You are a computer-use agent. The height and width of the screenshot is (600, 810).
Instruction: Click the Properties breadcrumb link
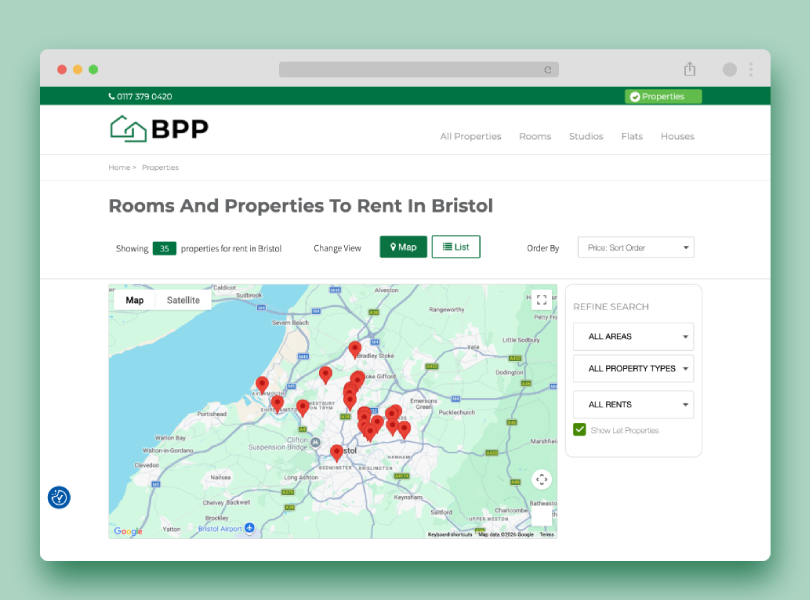[x=160, y=167]
